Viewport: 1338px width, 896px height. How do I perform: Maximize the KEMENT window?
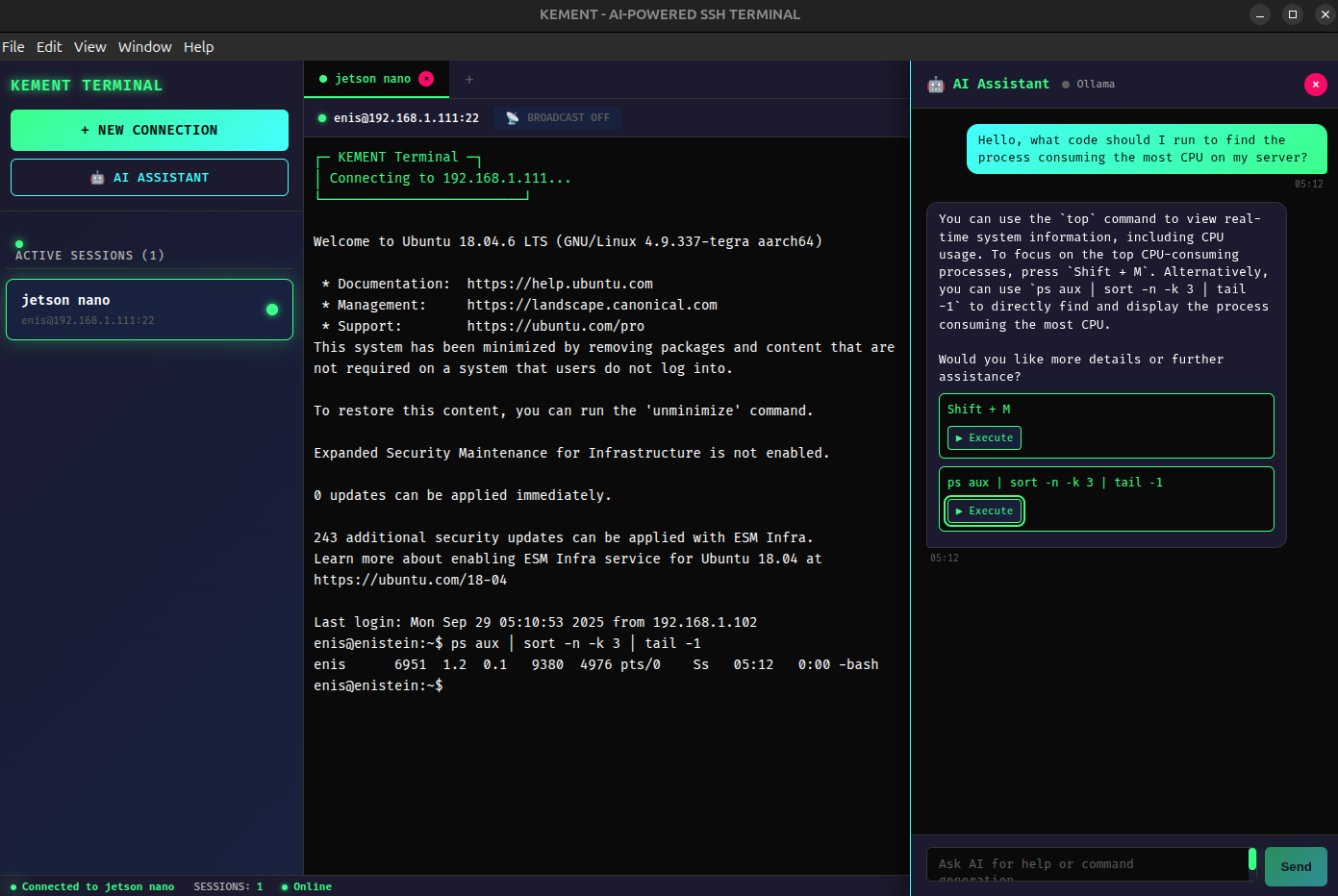pyautogui.click(x=1293, y=14)
